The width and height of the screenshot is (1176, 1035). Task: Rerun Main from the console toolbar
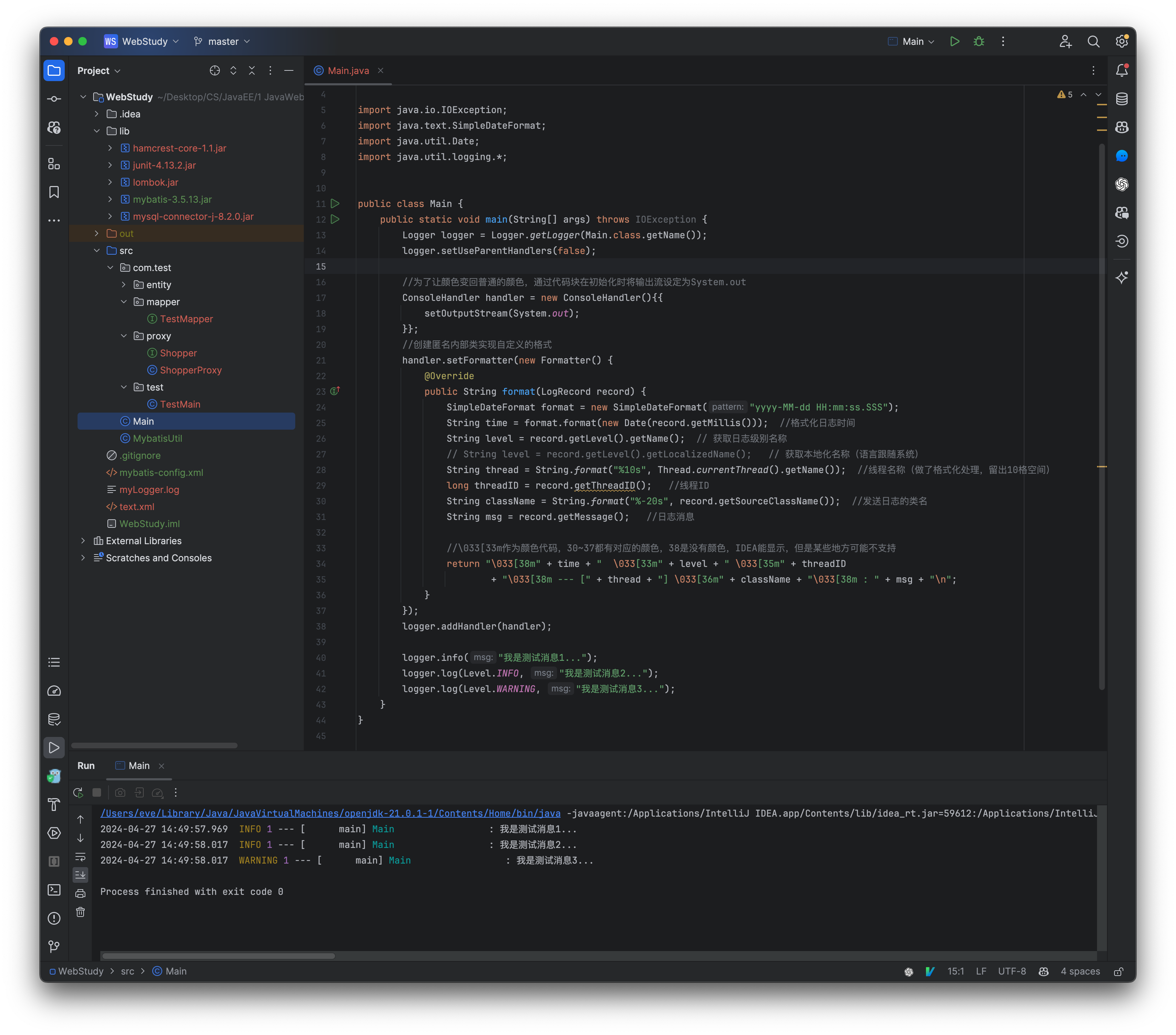click(79, 792)
